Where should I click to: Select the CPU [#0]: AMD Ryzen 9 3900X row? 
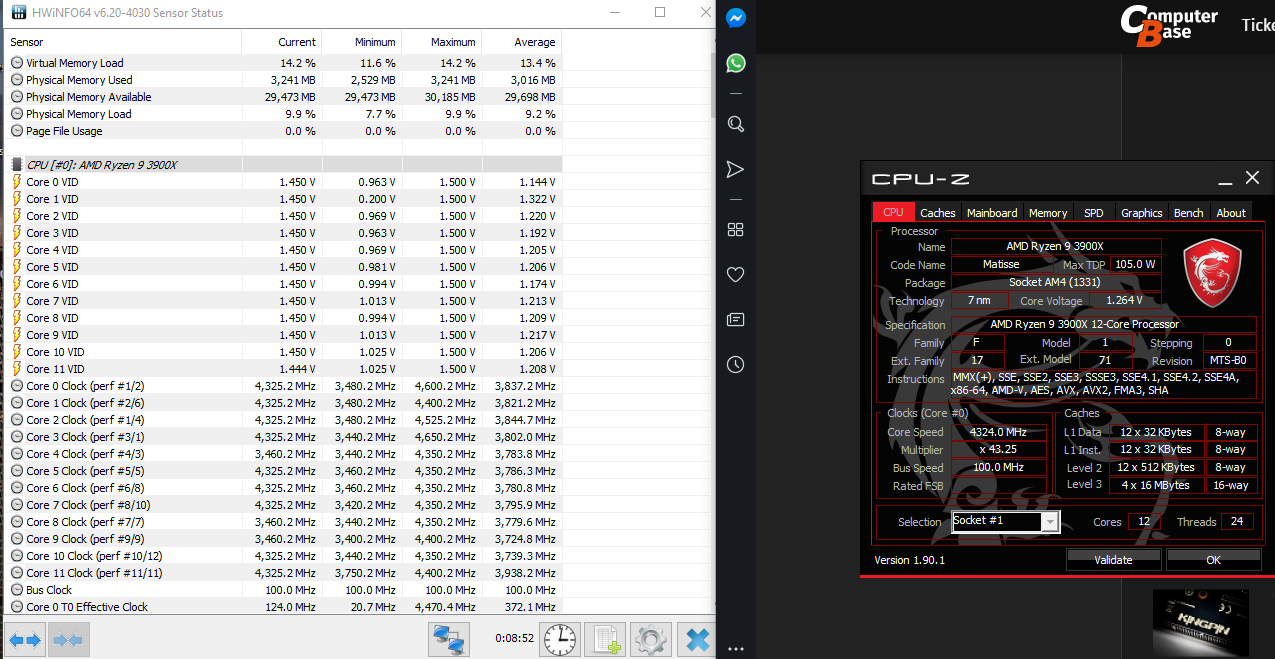tap(282, 164)
